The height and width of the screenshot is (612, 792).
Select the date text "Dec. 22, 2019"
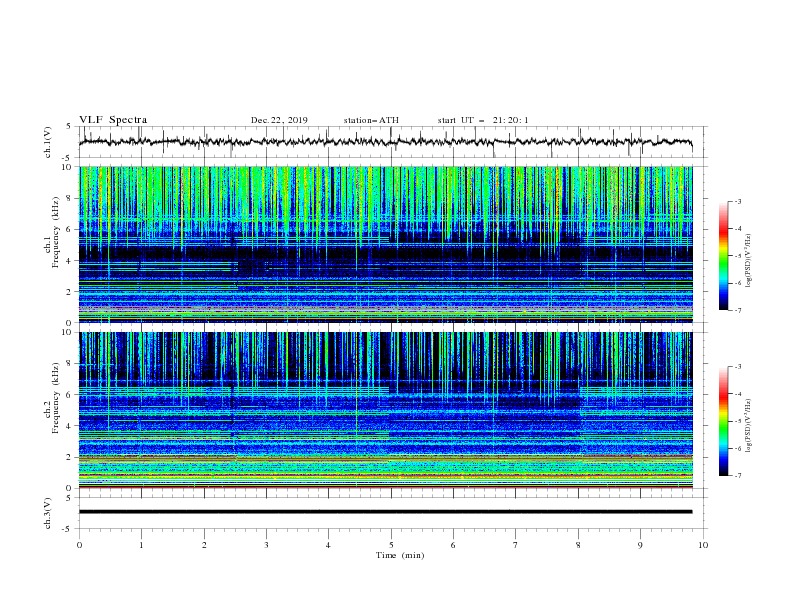279,120
